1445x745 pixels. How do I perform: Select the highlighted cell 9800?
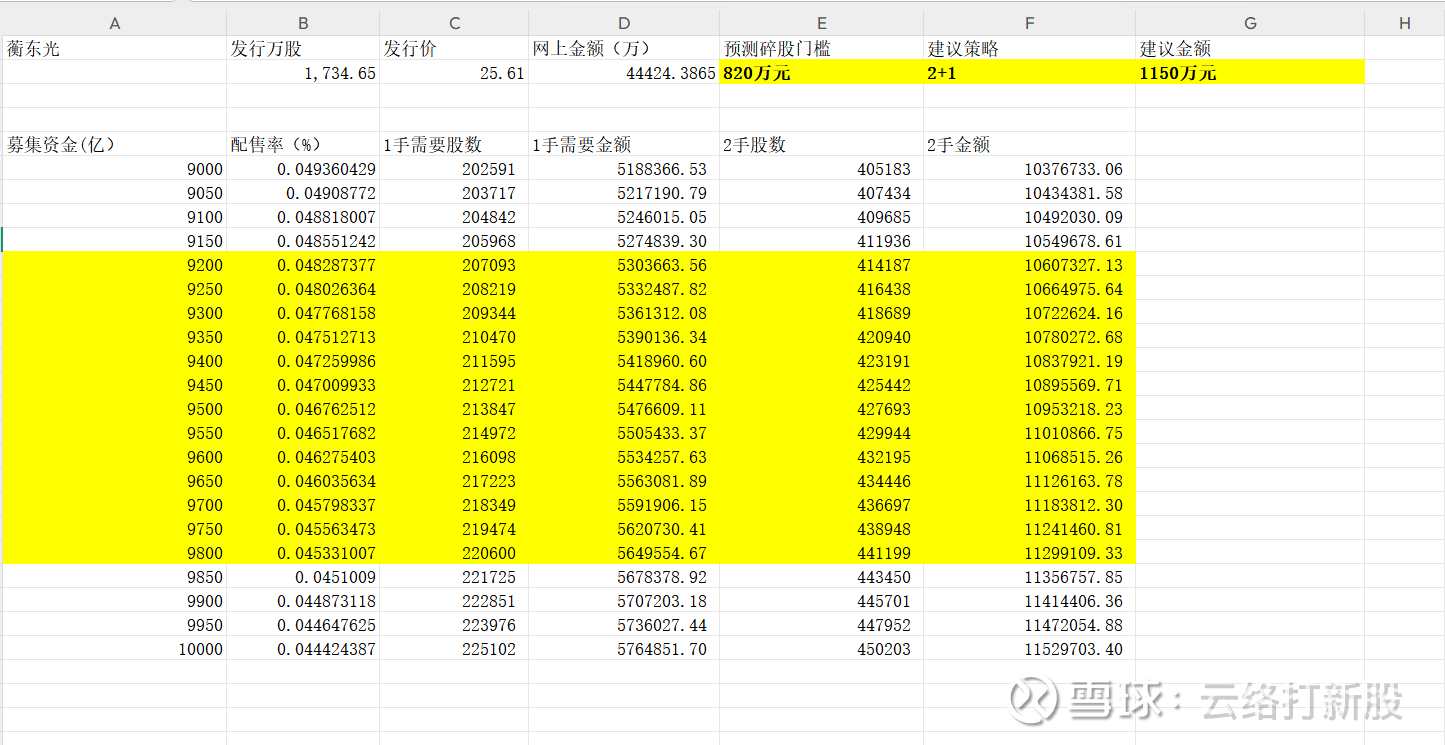pyautogui.click(x=114, y=553)
